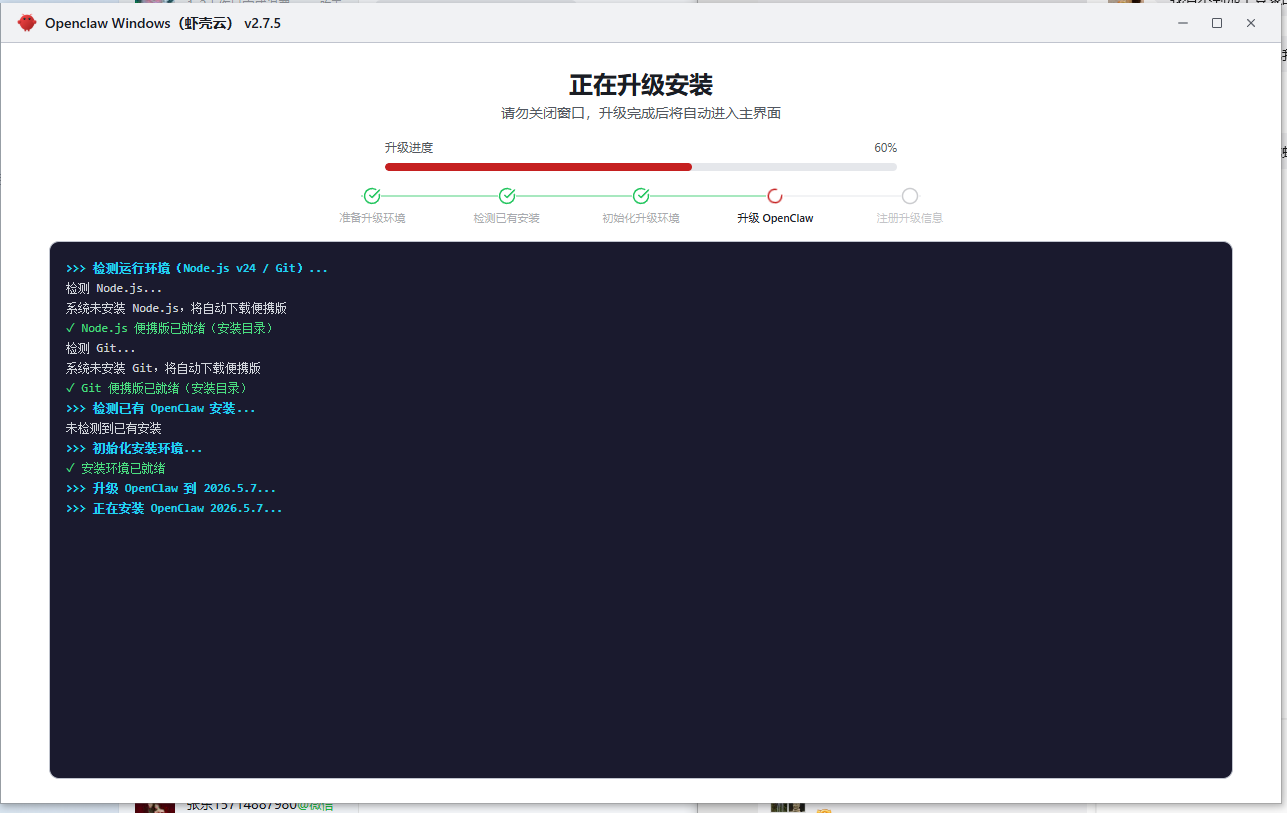This screenshot has width=1287, height=813.
Task: Click the window title Openclaw Windows v2.7.5
Action: (x=163, y=23)
